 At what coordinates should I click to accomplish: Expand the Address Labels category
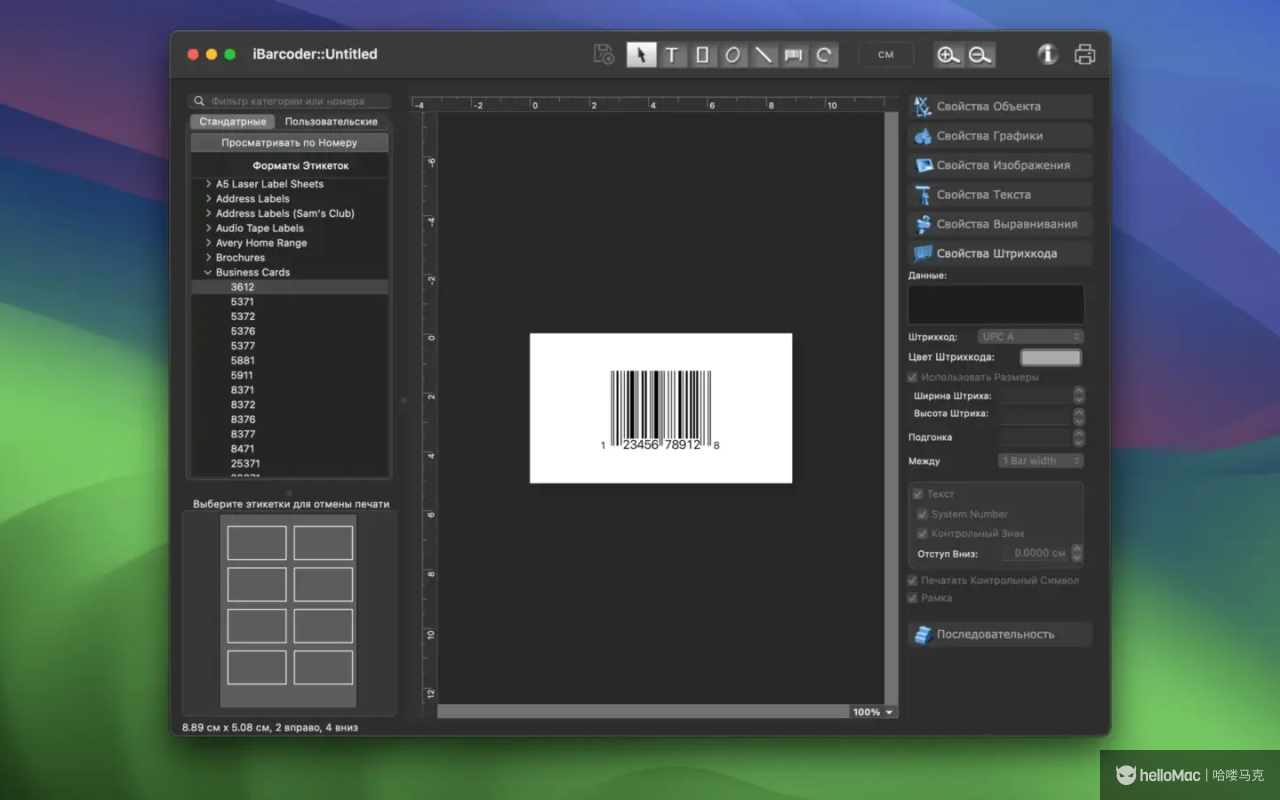(x=208, y=199)
